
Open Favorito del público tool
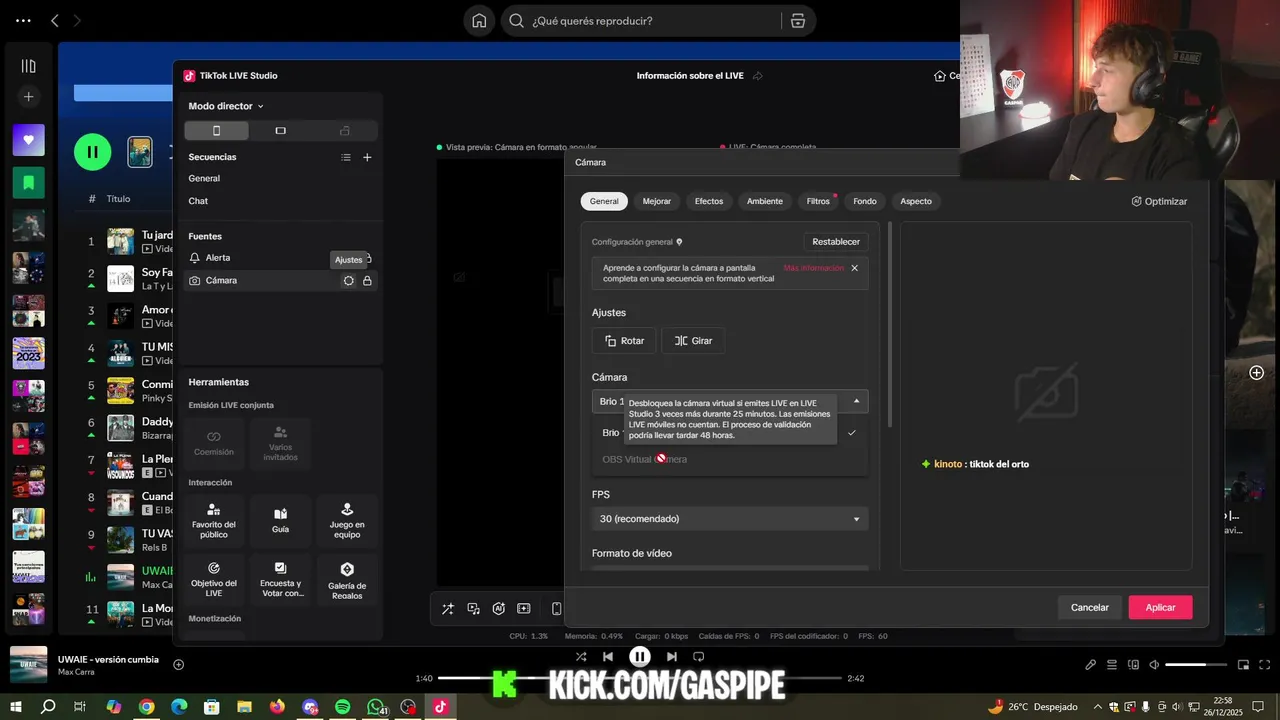pos(213,521)
